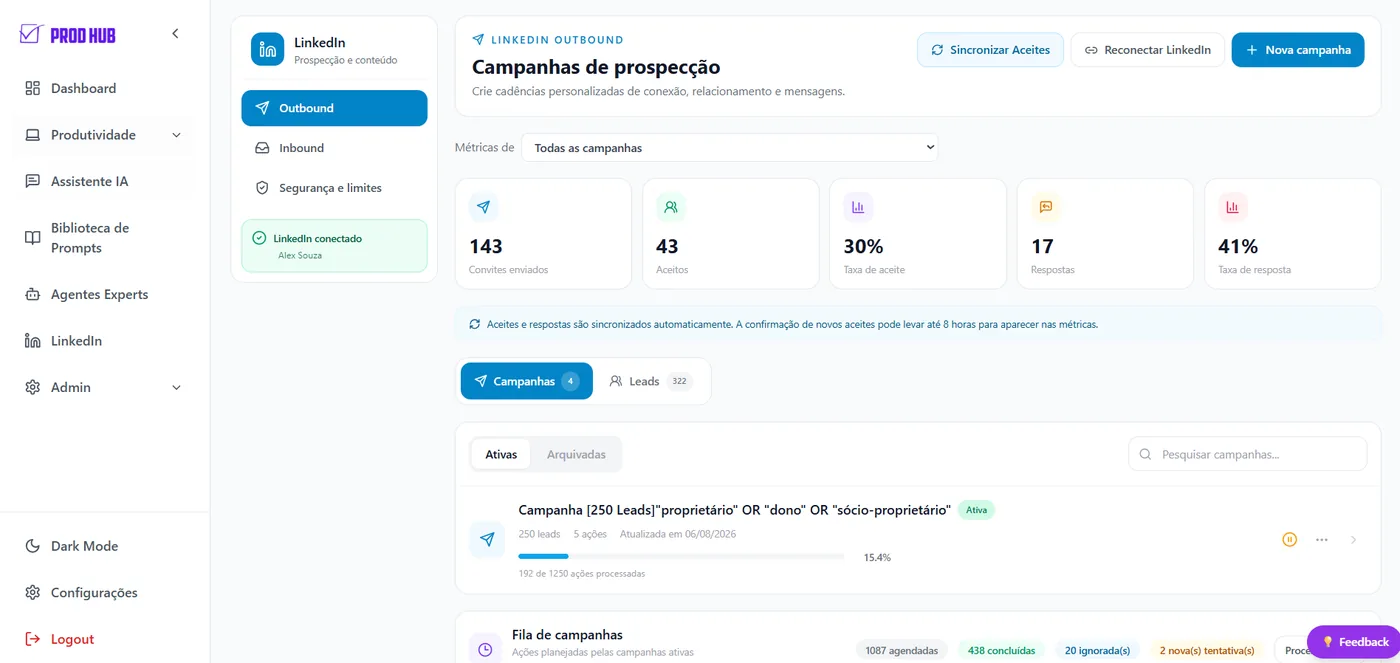This screenshot has height=663, width=1400.
Task: Click the Fila de campanhas clock icon
Action: pos(485,649)
